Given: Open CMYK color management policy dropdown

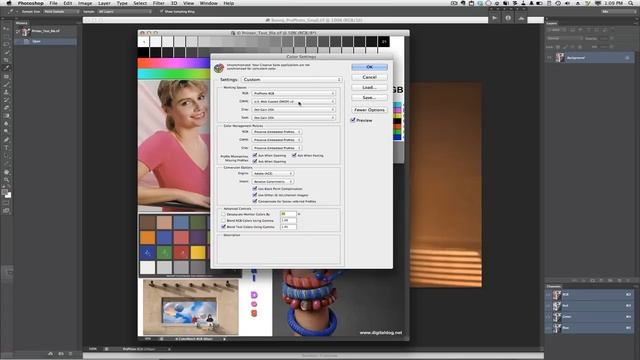Looking at the screenshot, I should 277,140.
